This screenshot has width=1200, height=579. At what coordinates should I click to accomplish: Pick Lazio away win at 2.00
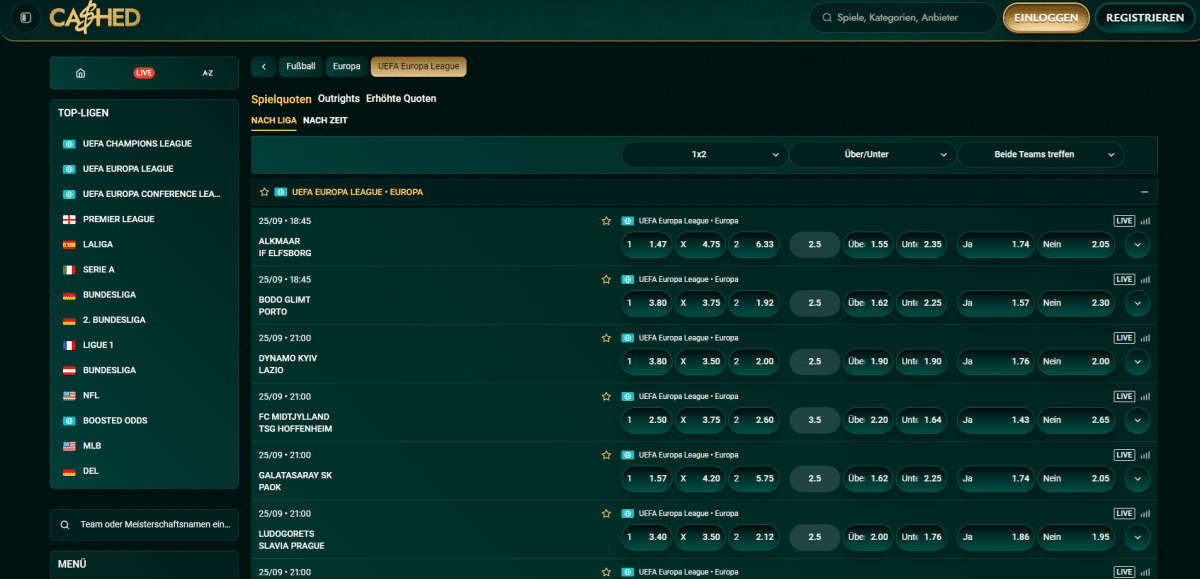(753, 362)
